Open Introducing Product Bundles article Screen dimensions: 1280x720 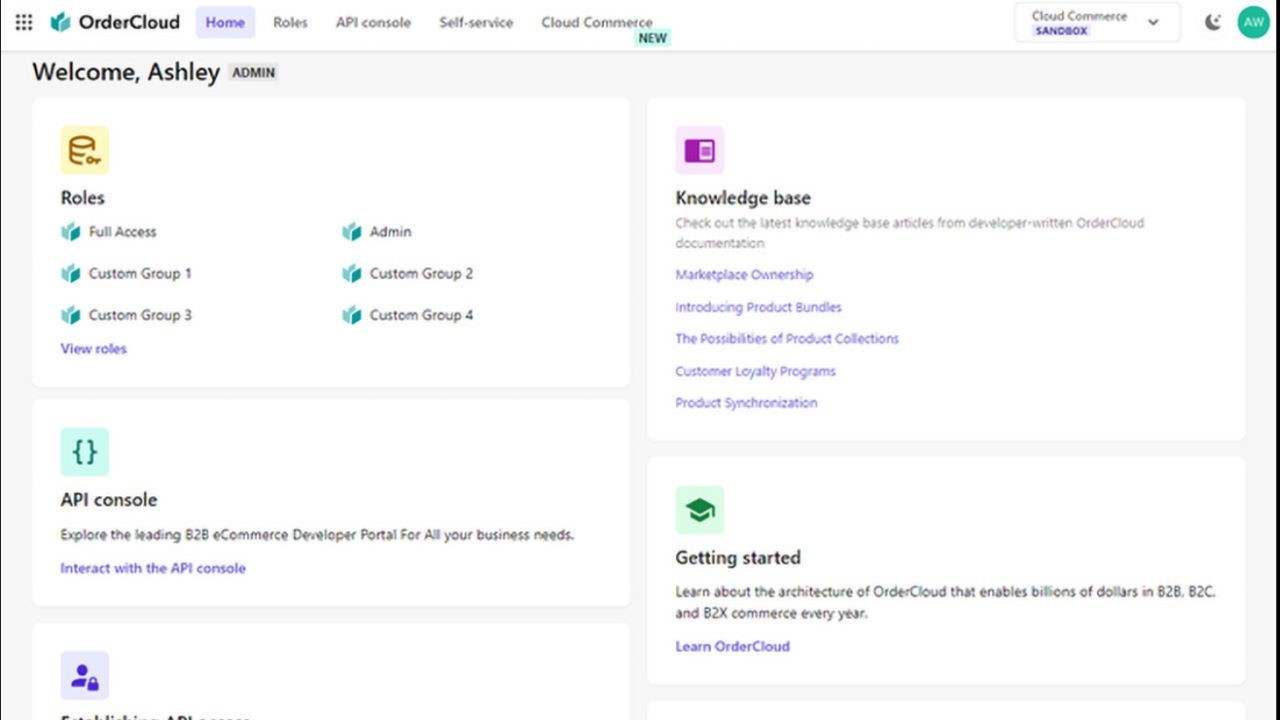758,307
